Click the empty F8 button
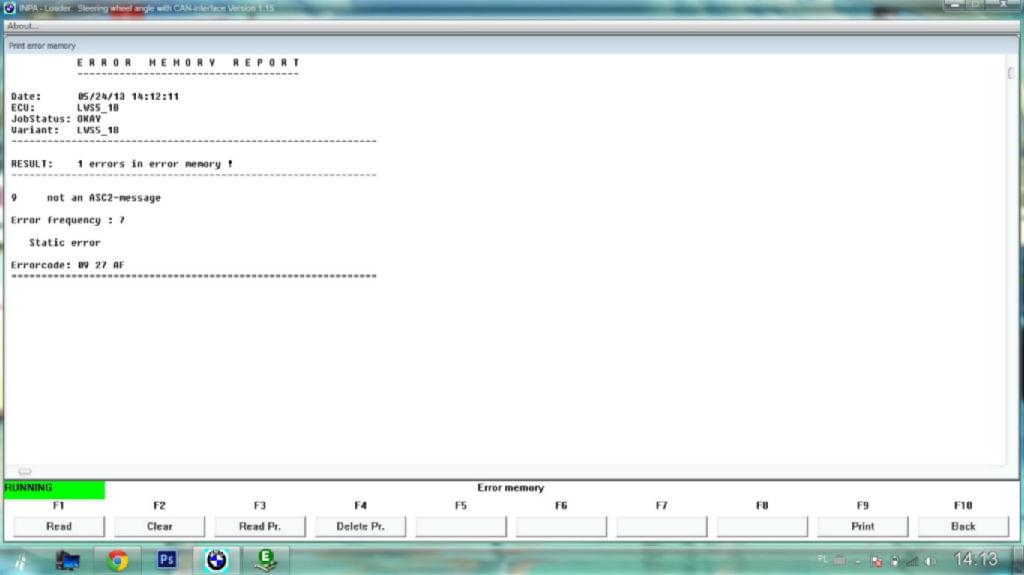Image resolution: width=1024 pixels, height=575 pixels. point(762,526)
